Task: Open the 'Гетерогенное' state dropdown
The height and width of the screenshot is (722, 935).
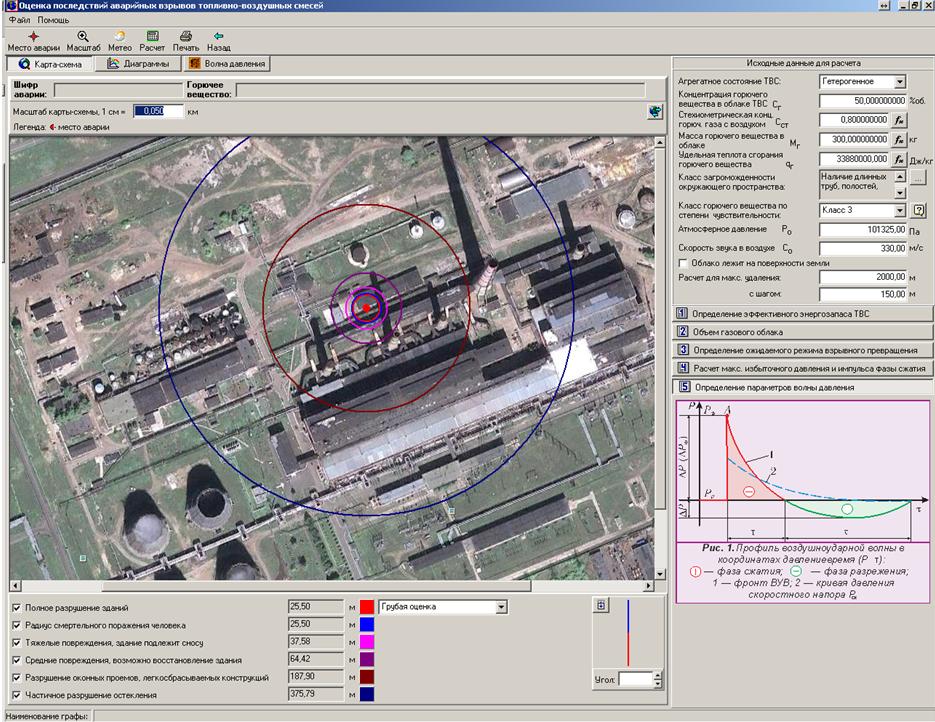Action: [900, 82]
